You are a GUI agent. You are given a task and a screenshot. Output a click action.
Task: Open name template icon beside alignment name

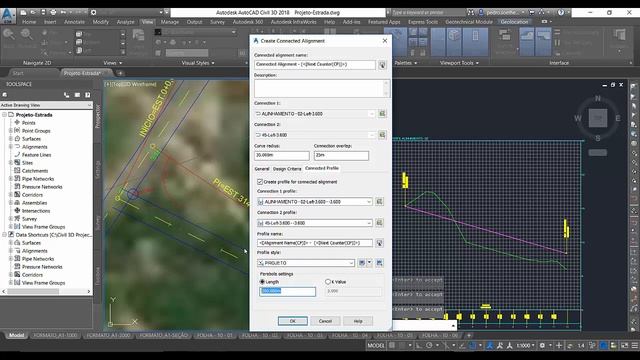pos(382,65)
